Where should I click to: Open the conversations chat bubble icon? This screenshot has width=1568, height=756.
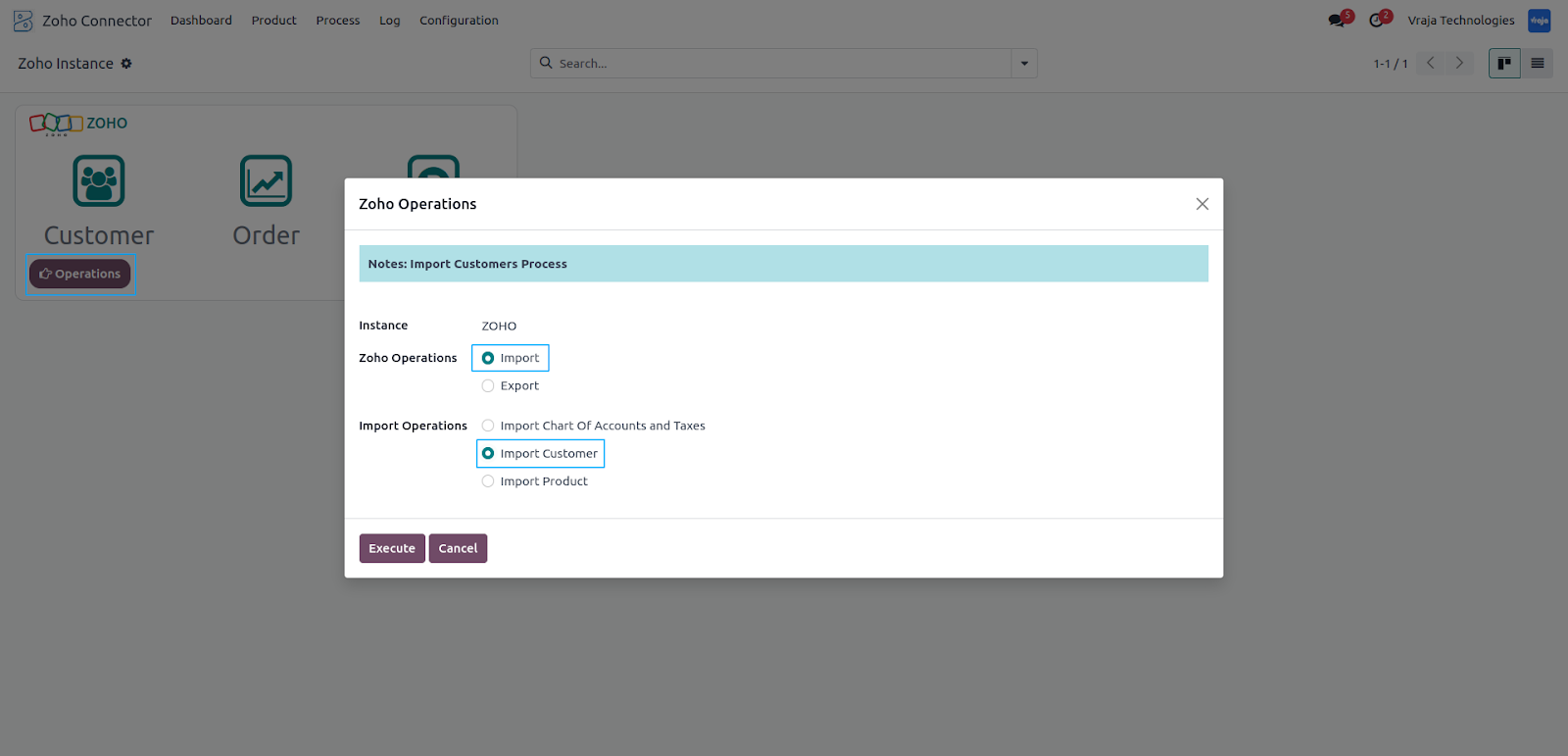click(x=1337, y=21)
